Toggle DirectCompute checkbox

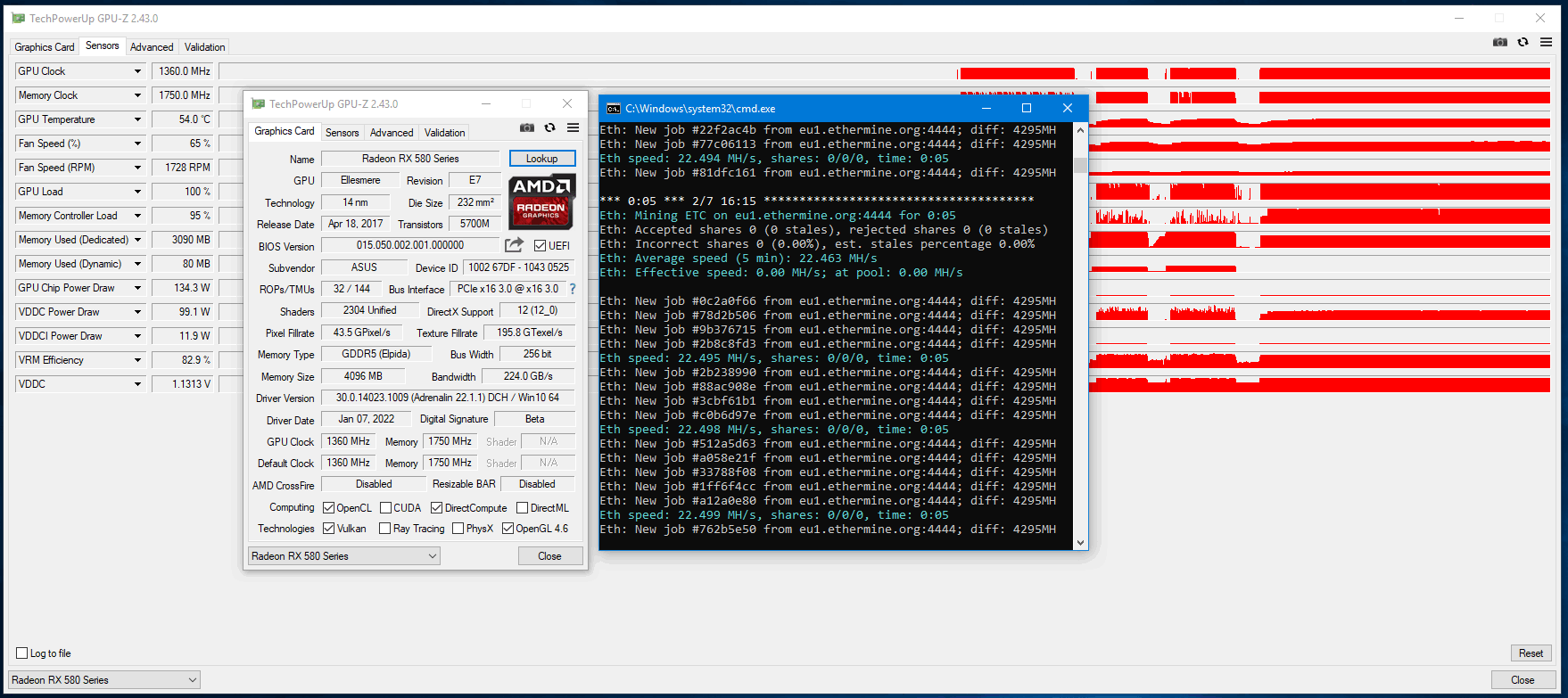436,507
